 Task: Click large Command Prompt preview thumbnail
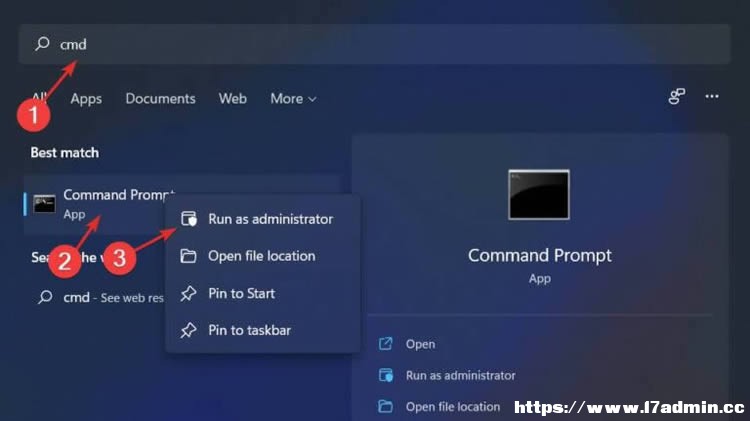click(539, 195)
